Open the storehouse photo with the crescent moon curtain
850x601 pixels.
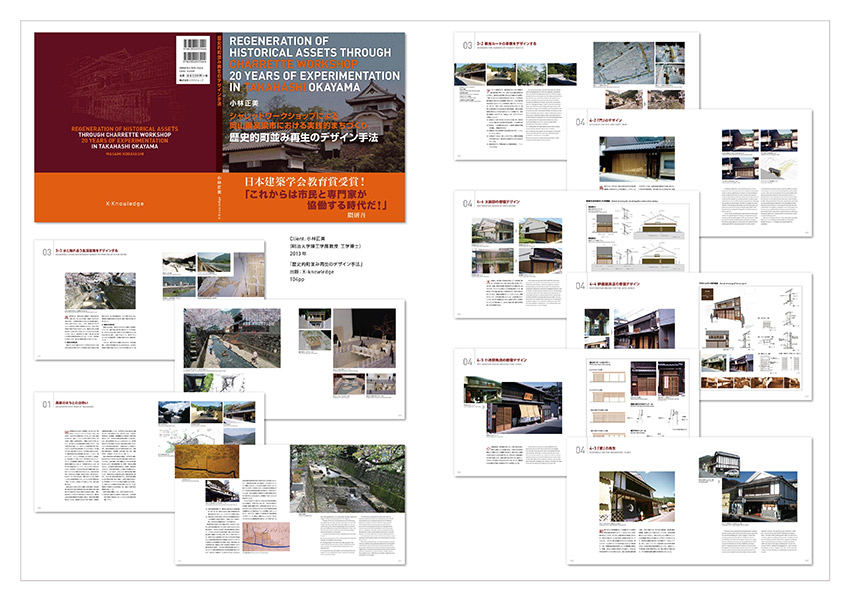pos(637,496)
